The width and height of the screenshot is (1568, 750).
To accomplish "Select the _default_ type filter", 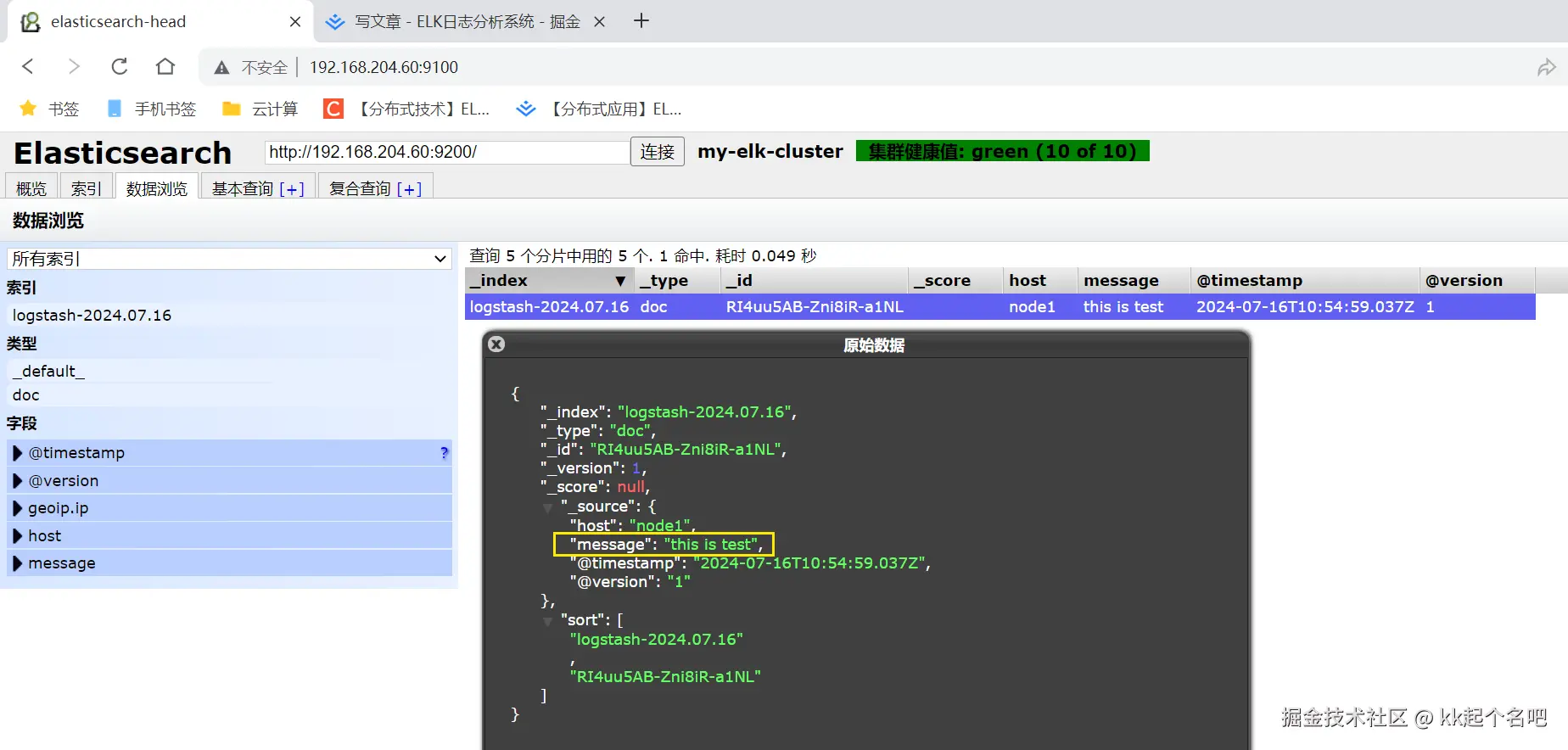I will point(48,371).
